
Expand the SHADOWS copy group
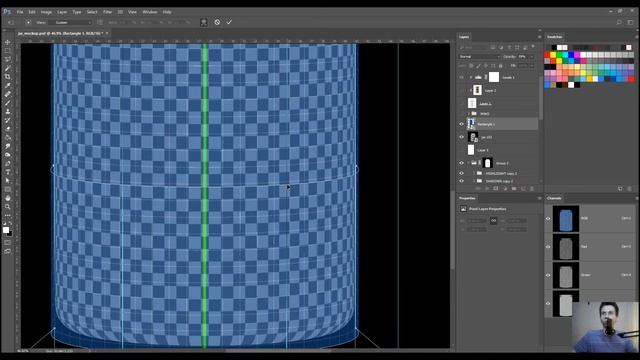pyautogui.click(x=474, y=181)
